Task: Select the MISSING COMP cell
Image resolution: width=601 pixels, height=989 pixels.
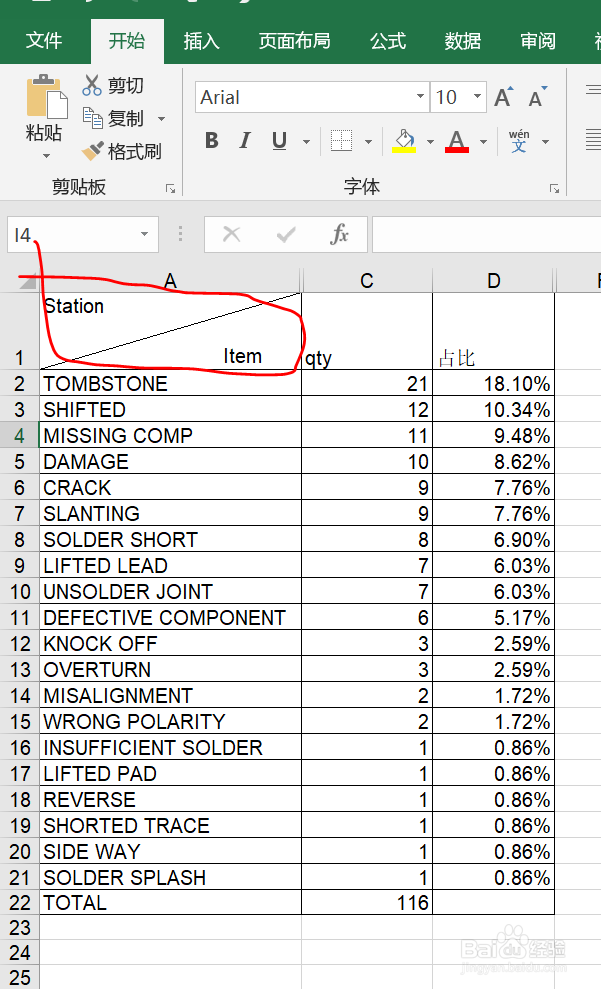Action: (x=170, y=435)
